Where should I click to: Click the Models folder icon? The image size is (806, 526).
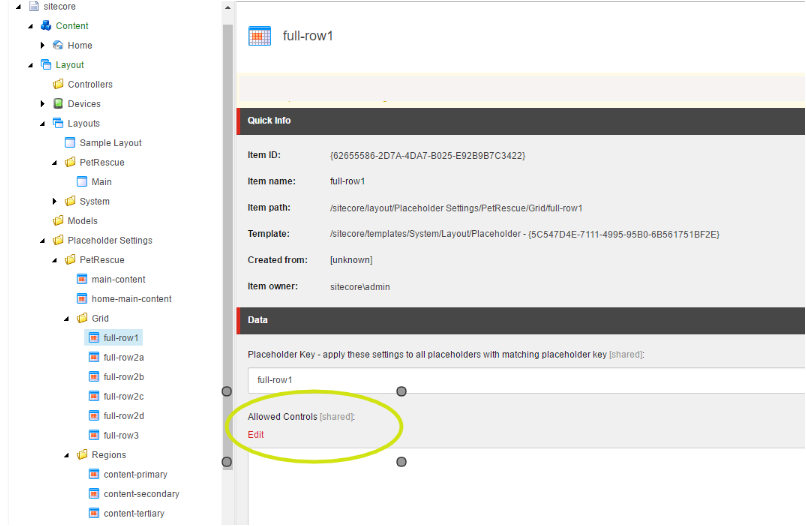point(58,221)
